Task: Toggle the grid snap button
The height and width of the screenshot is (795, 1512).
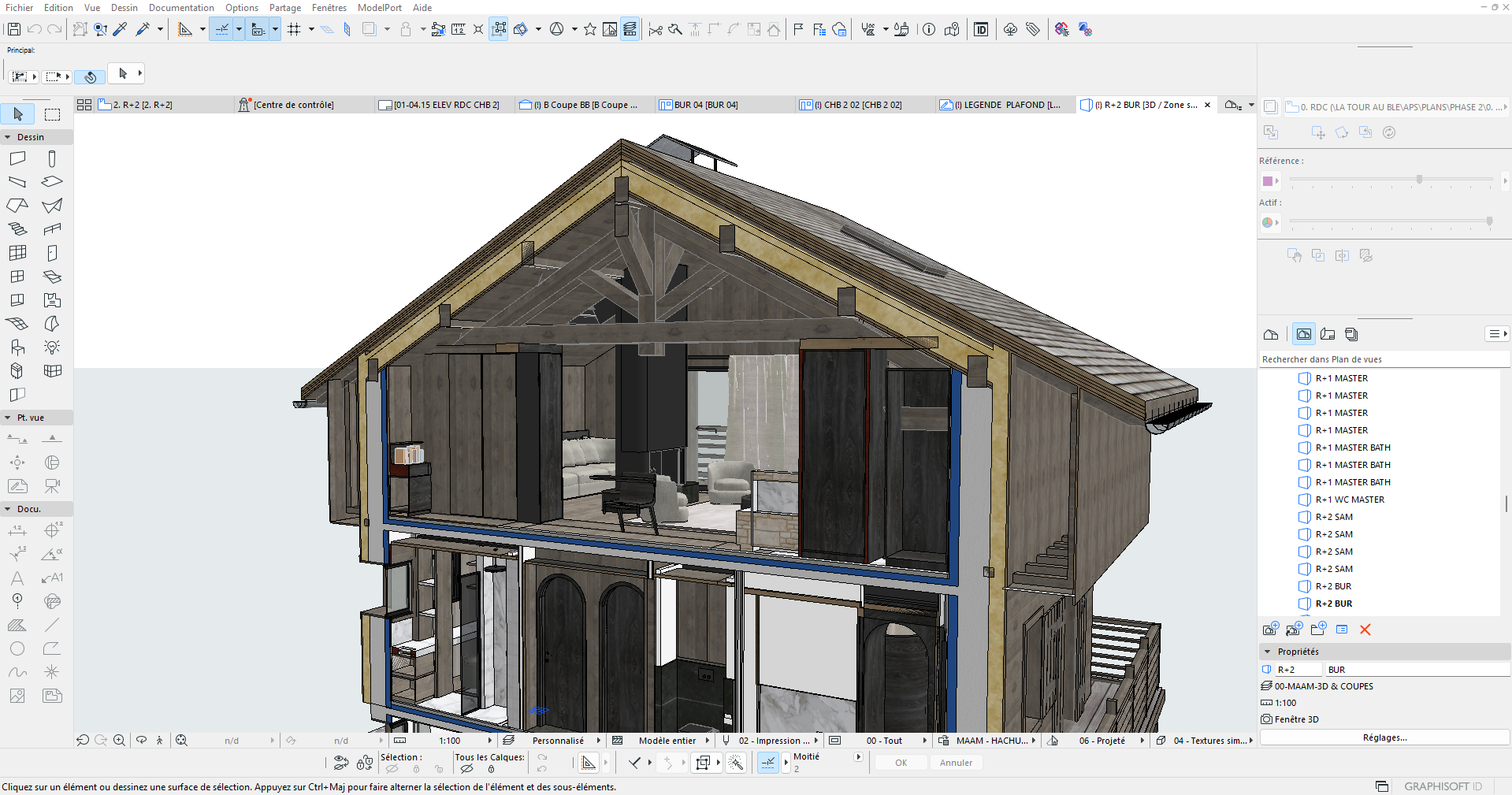Action: coord(294,29)
